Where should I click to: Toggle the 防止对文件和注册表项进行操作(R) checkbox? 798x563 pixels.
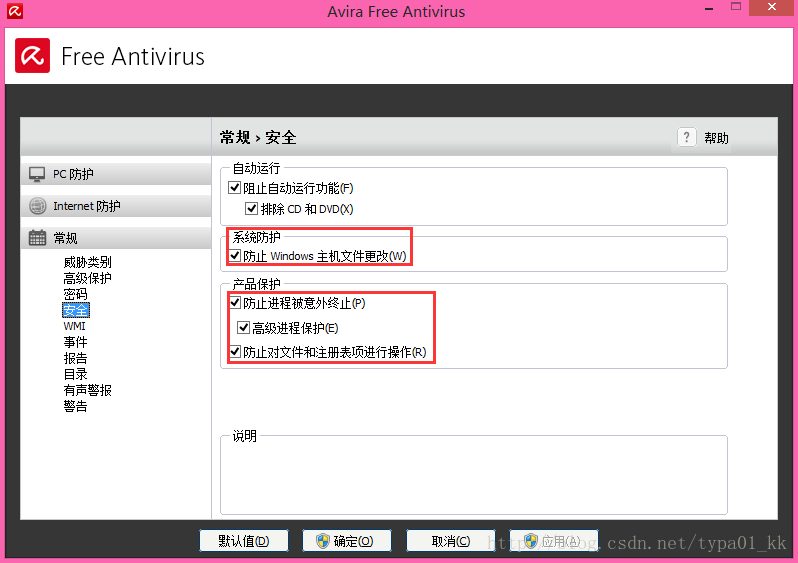pos(235,352)
